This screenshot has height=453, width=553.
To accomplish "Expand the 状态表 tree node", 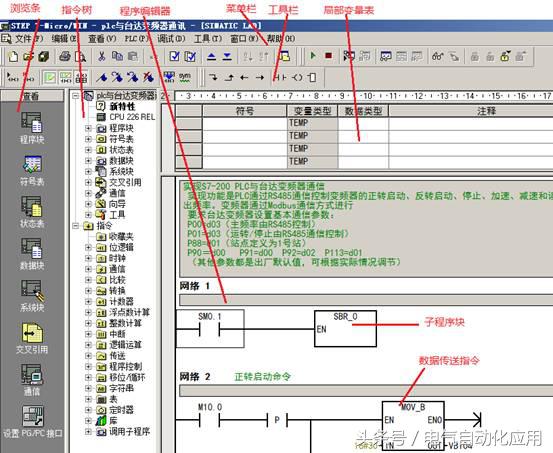I will tap(88, 150).
